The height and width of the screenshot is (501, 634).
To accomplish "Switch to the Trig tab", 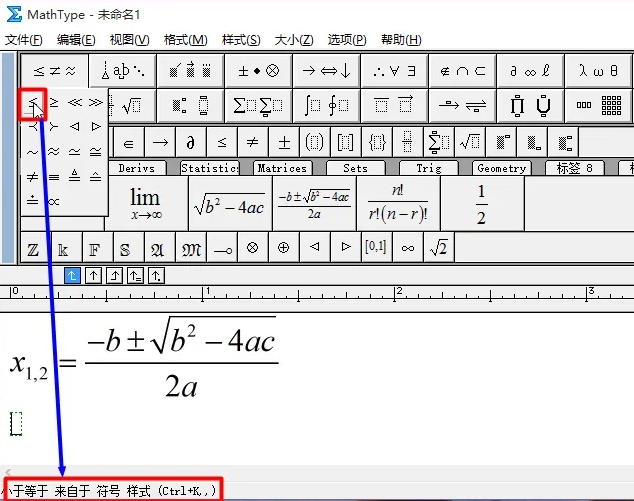I will tap(429, 168).
